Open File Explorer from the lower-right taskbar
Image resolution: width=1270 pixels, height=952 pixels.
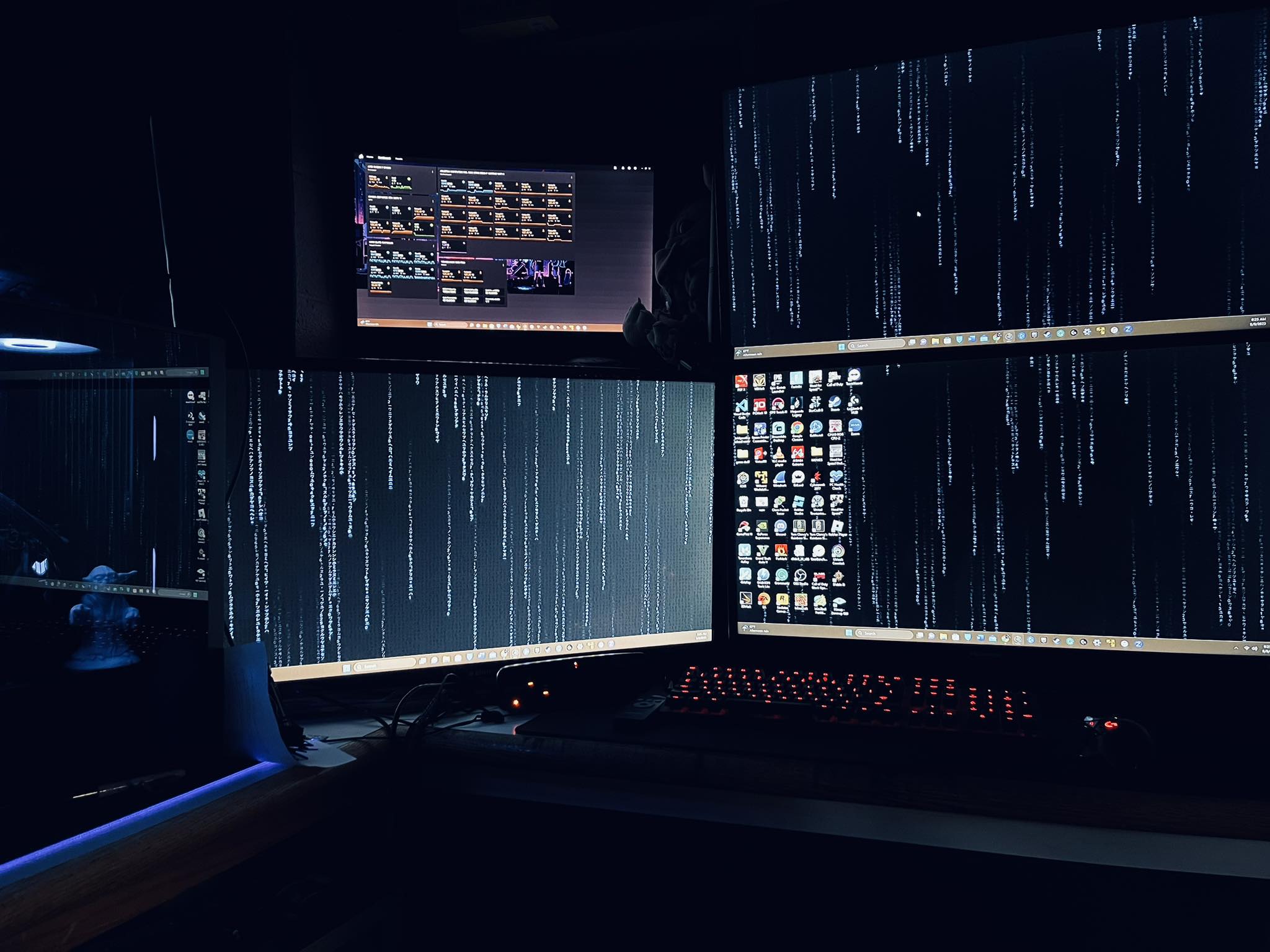click(x=943, y=636)
